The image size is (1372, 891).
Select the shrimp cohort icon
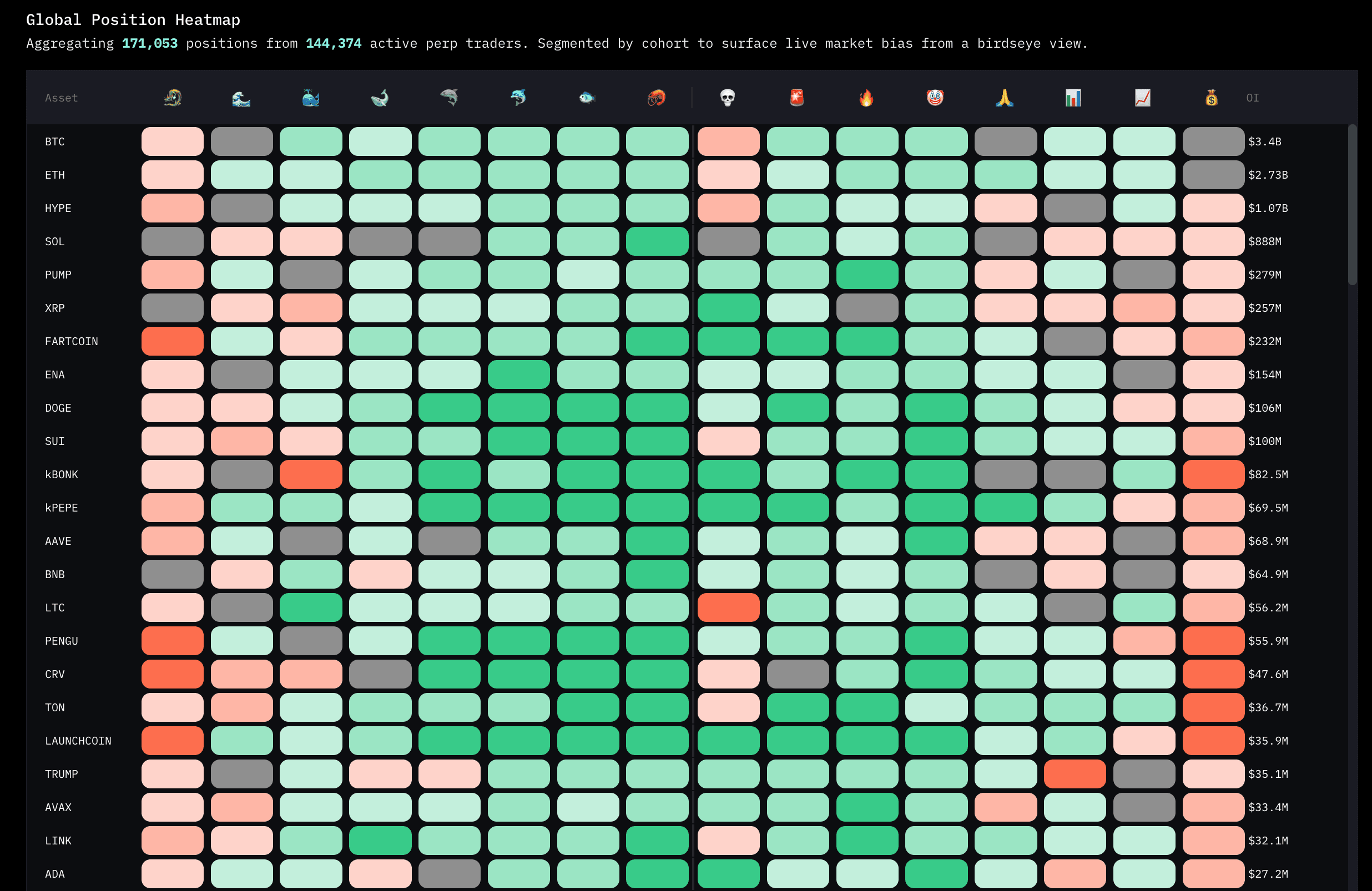coord(657,98)
